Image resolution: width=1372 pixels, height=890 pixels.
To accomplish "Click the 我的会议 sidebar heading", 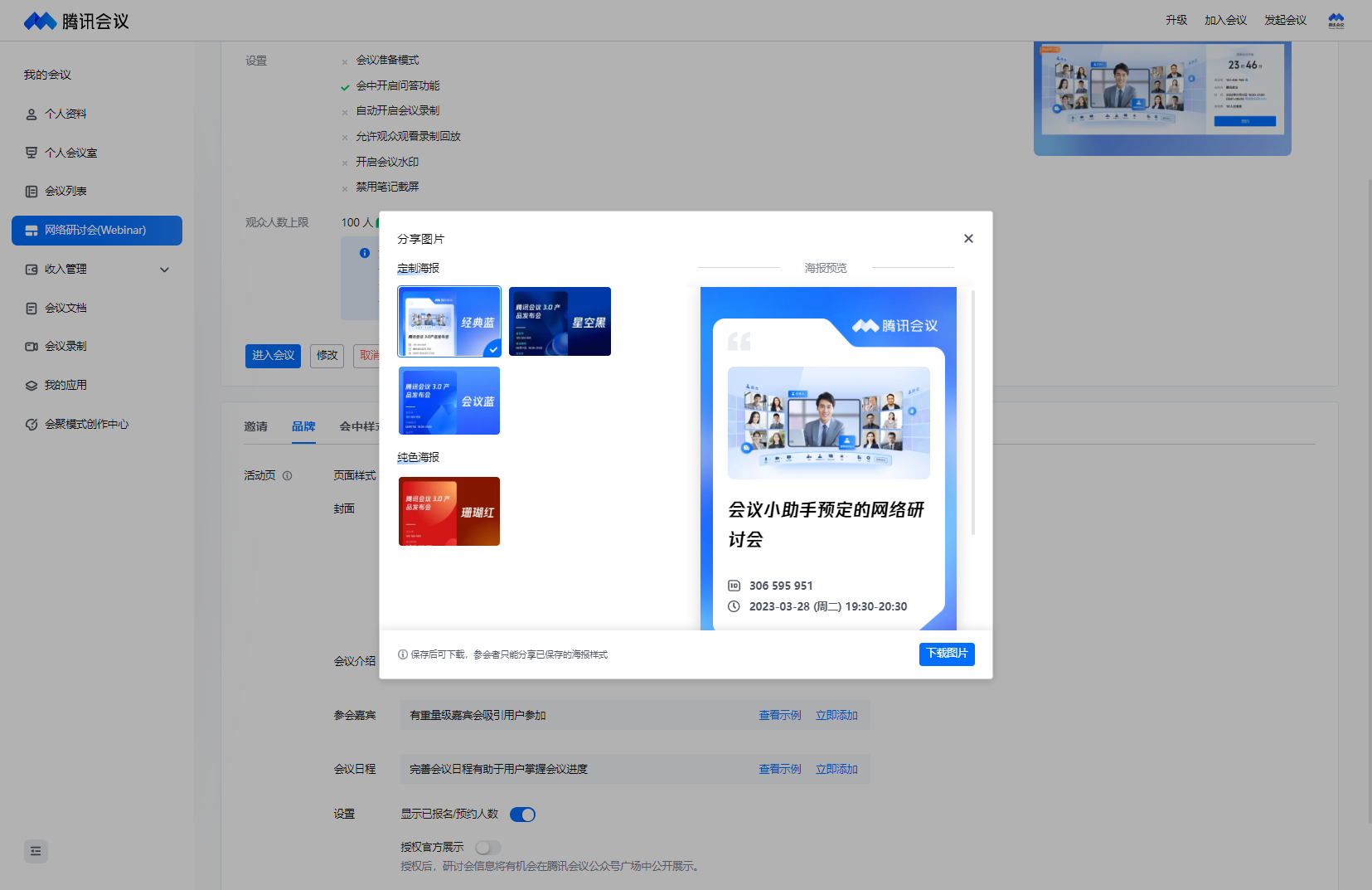I will tap(47, 75).
